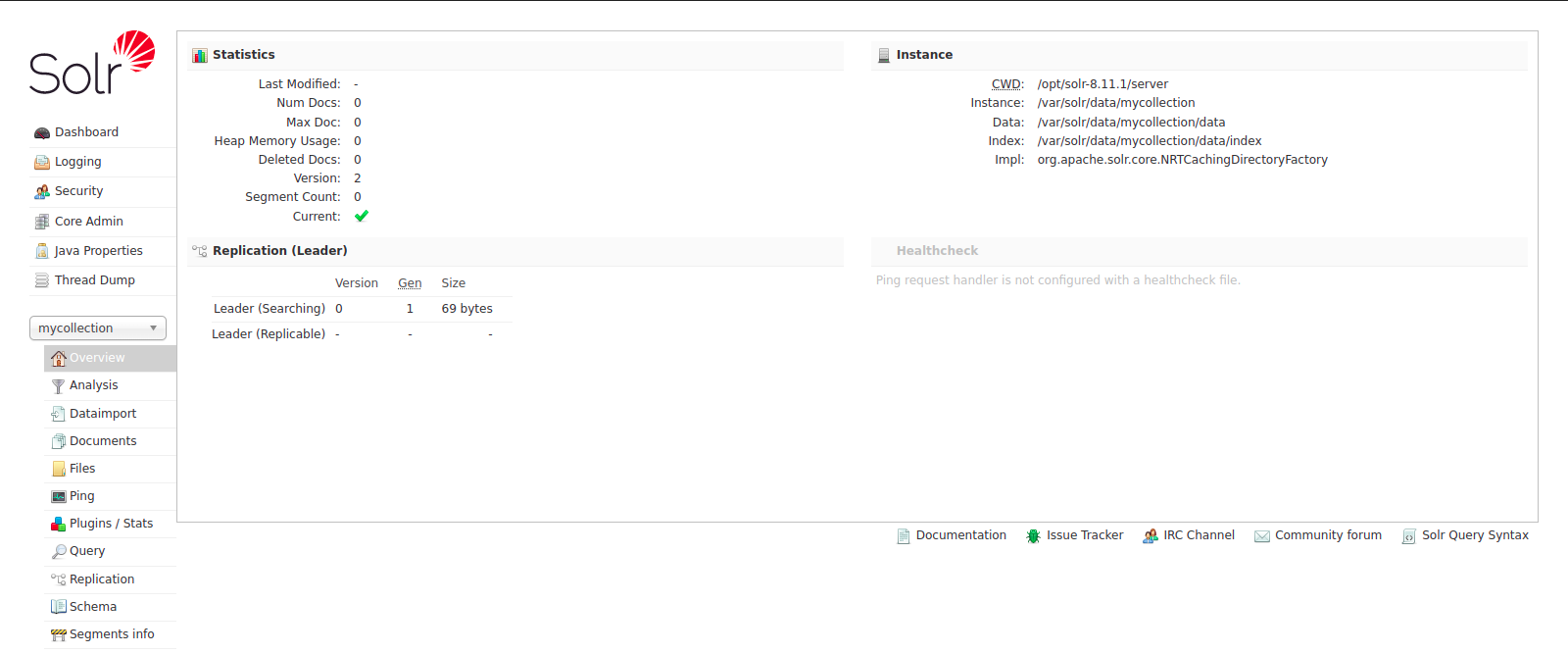Viewport: 1568px width, 654px height.
Task: Click the Healthcheck heading
Action: coord(937,251)
